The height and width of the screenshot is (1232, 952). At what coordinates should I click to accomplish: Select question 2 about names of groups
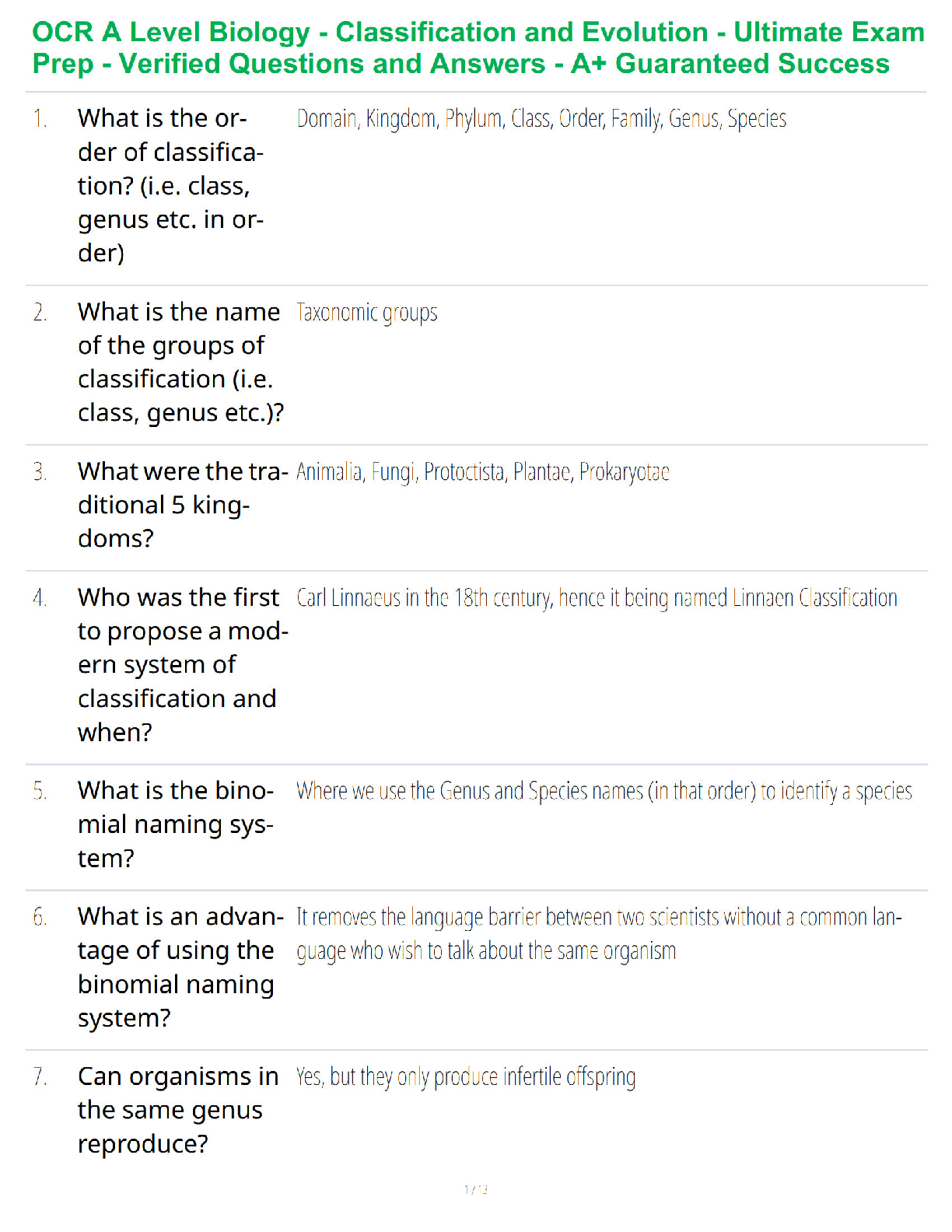pyautogui.click(x=180, y=362)
